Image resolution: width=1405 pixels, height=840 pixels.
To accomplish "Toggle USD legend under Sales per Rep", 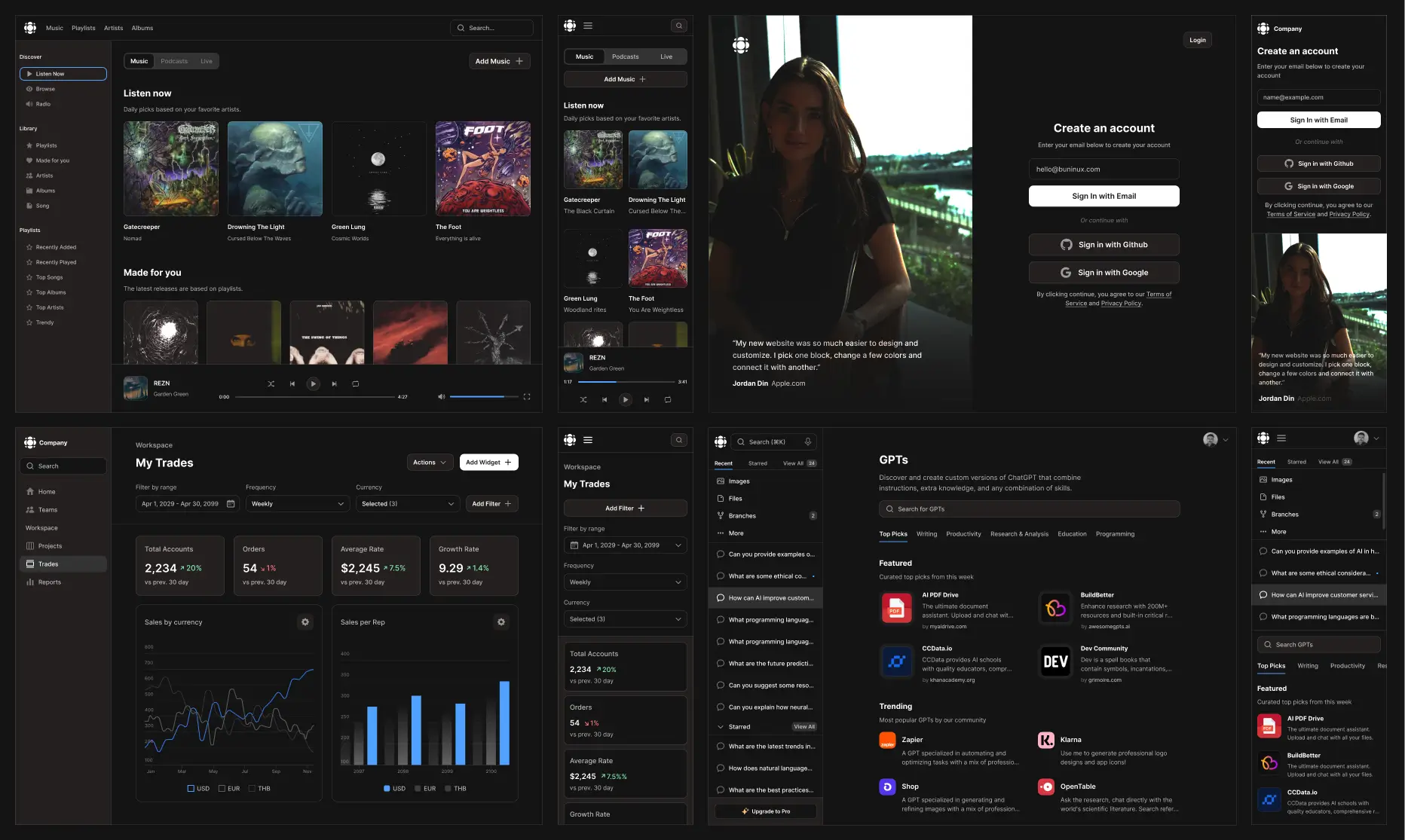I will pos(394,789).
